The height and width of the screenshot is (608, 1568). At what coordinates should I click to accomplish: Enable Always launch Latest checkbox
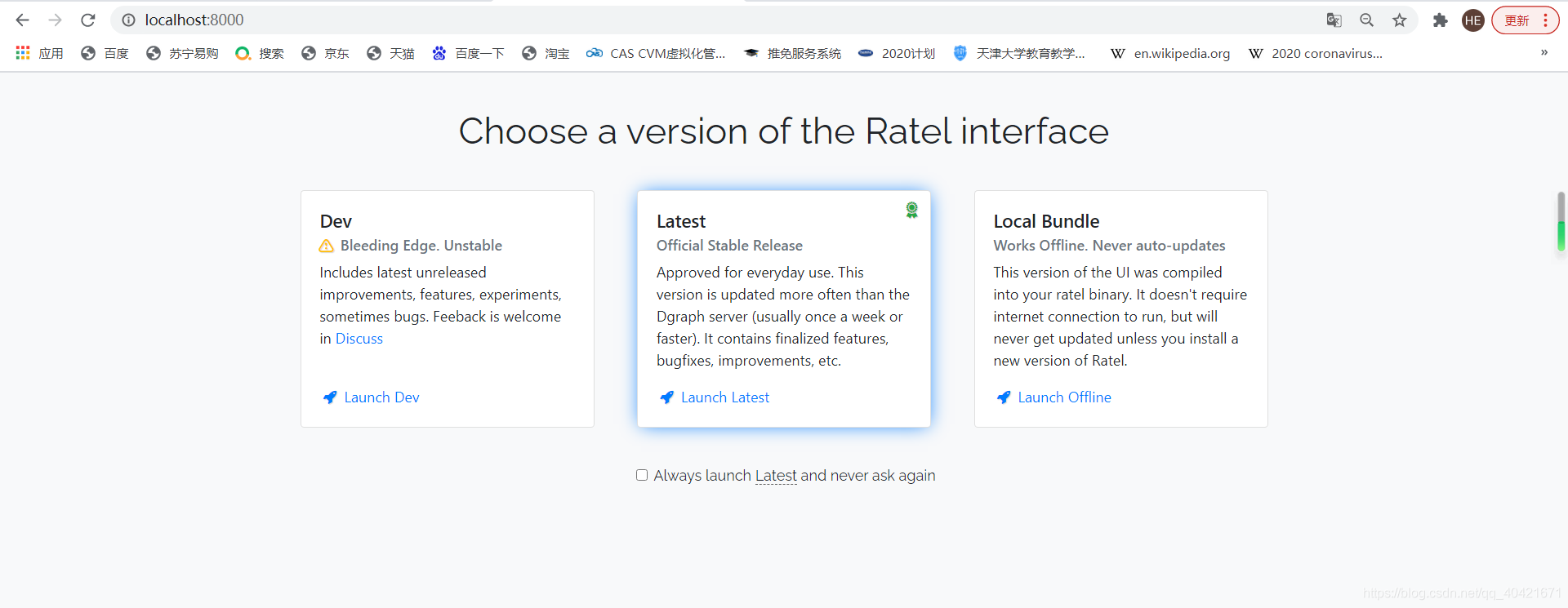tap(642, 475)
